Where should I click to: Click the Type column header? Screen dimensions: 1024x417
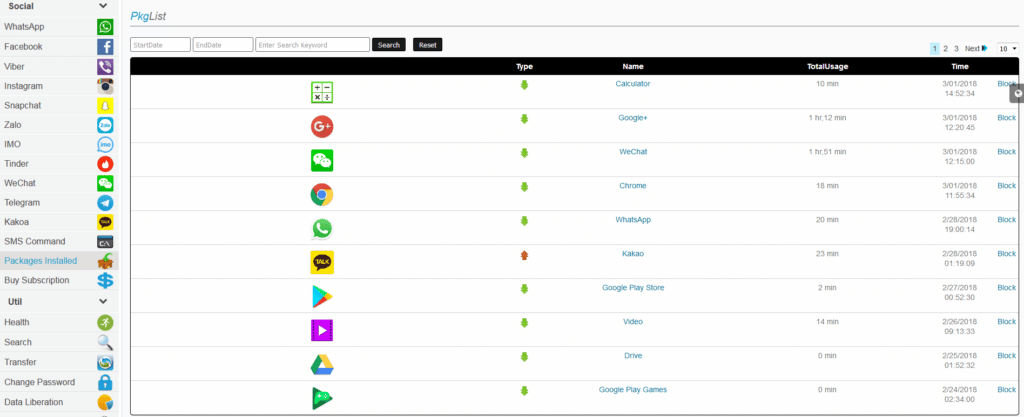(x=524, y=66)
